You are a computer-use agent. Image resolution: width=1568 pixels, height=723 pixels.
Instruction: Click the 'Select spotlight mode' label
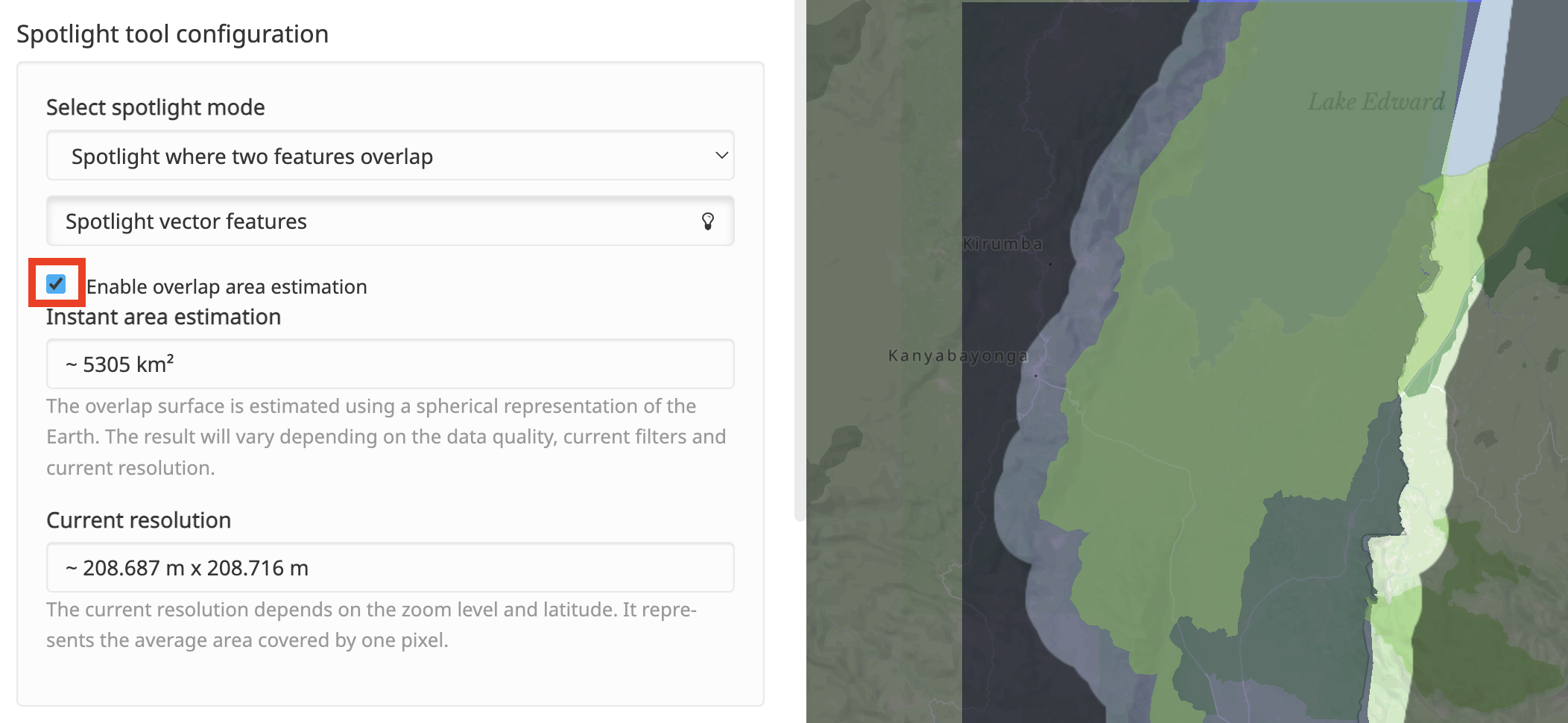[x=155, y=107]
